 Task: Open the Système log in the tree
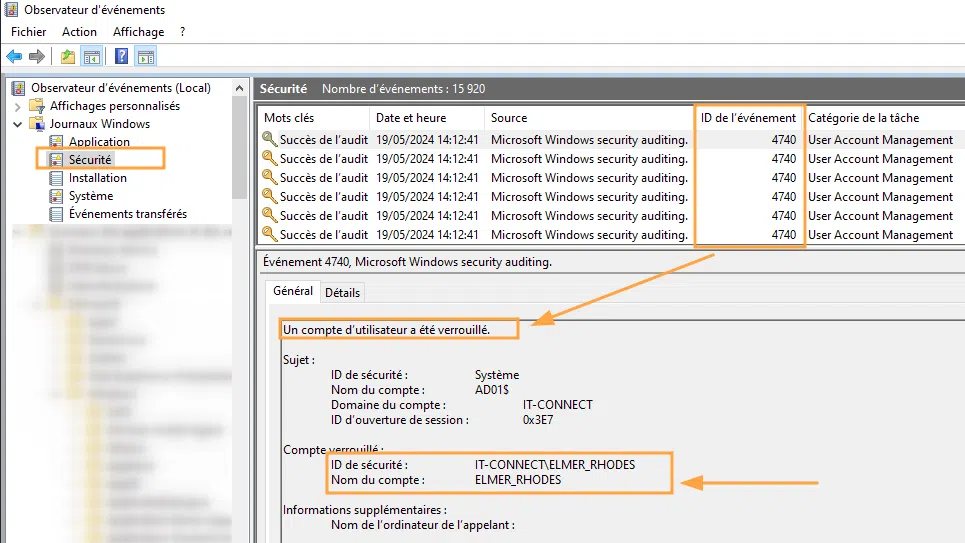(x=90, y=196)
